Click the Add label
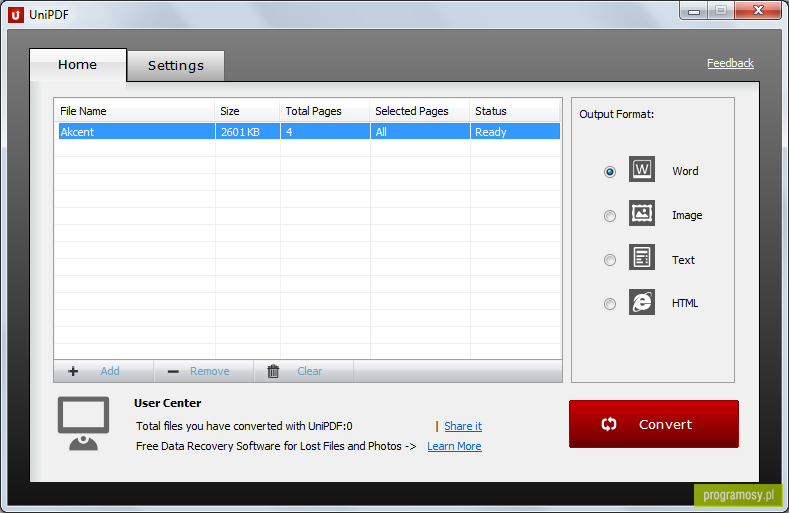789x513 pixels. 110,371
